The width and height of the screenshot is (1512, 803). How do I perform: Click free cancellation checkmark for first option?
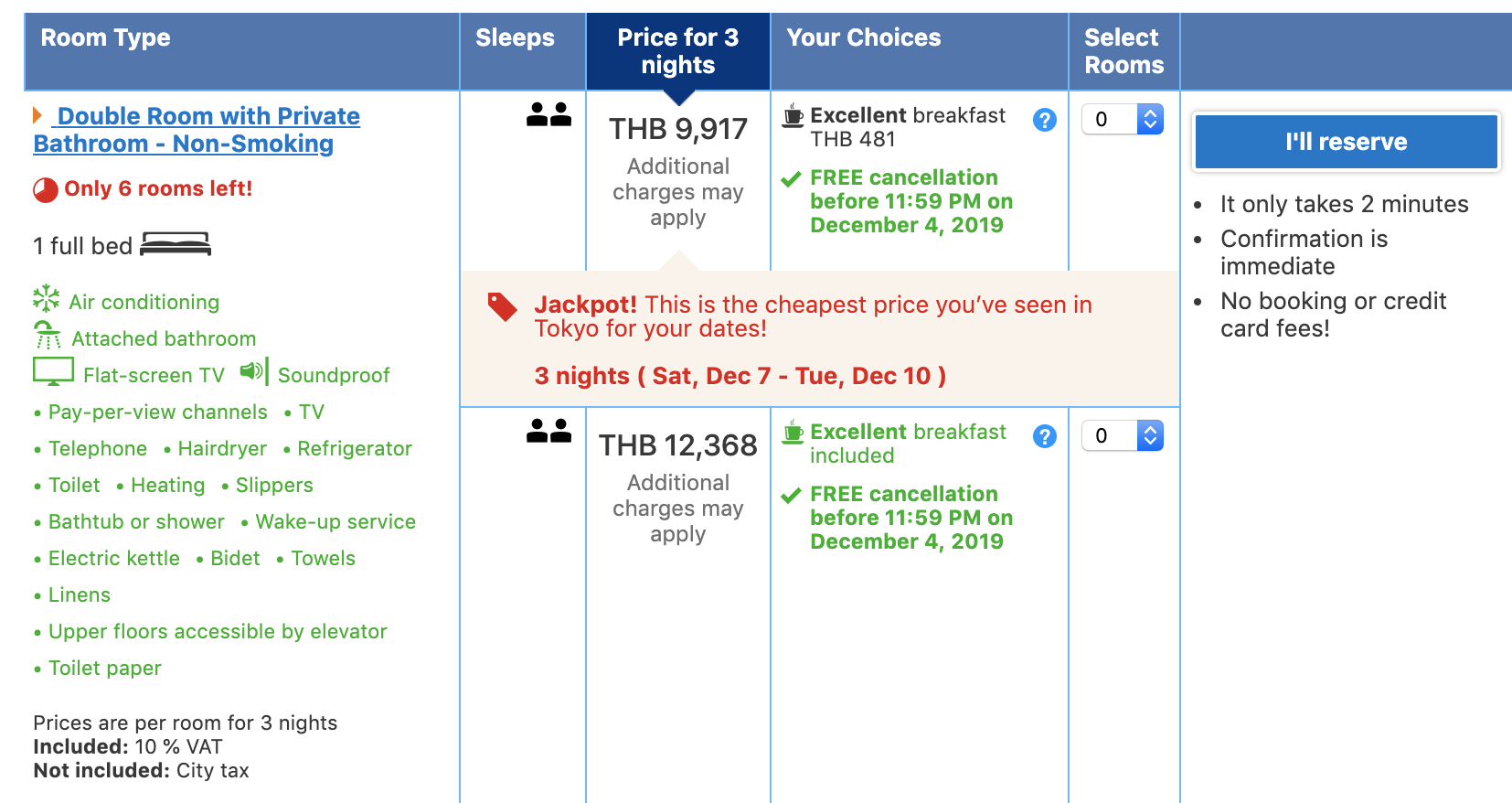pos(791,179)
